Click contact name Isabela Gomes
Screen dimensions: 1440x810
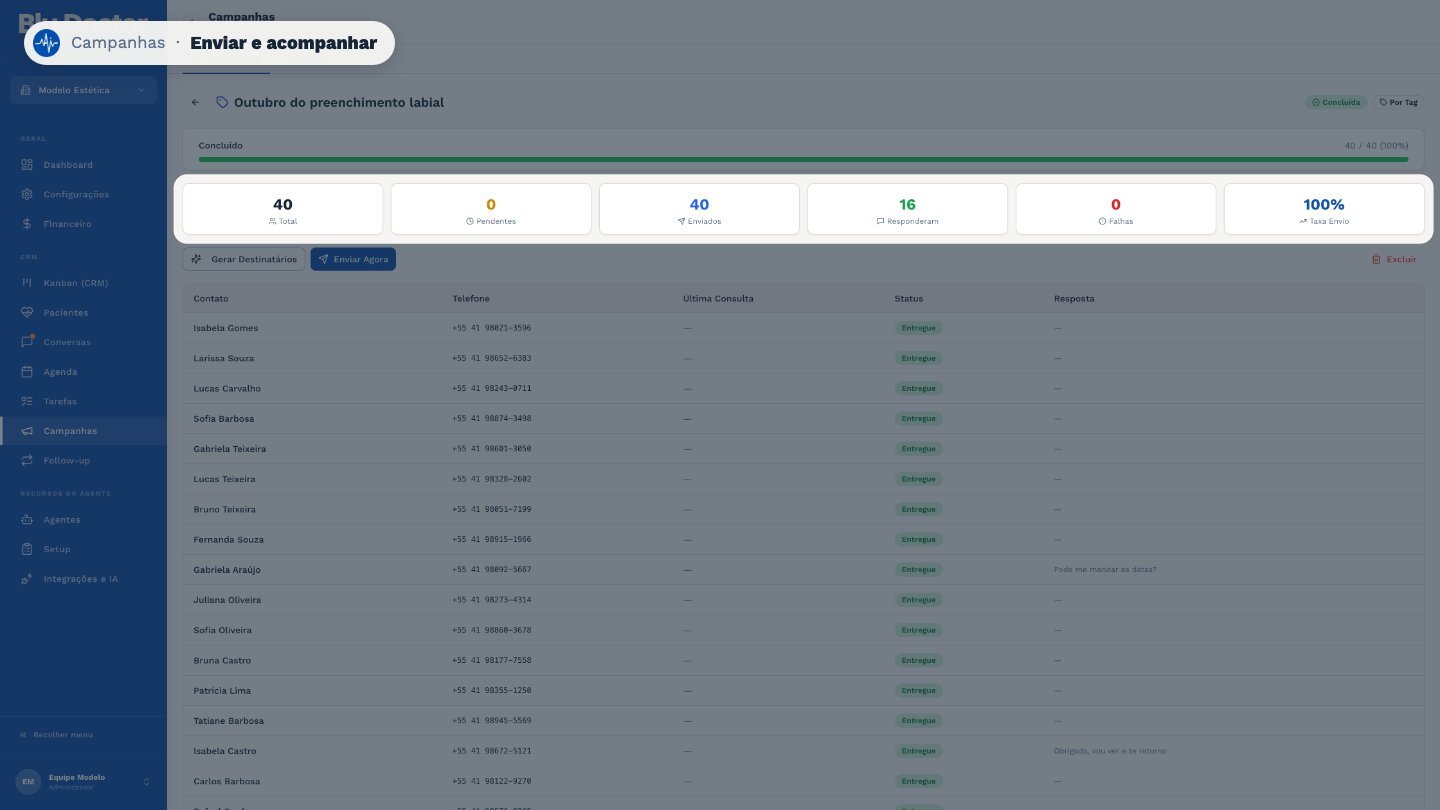225,328
